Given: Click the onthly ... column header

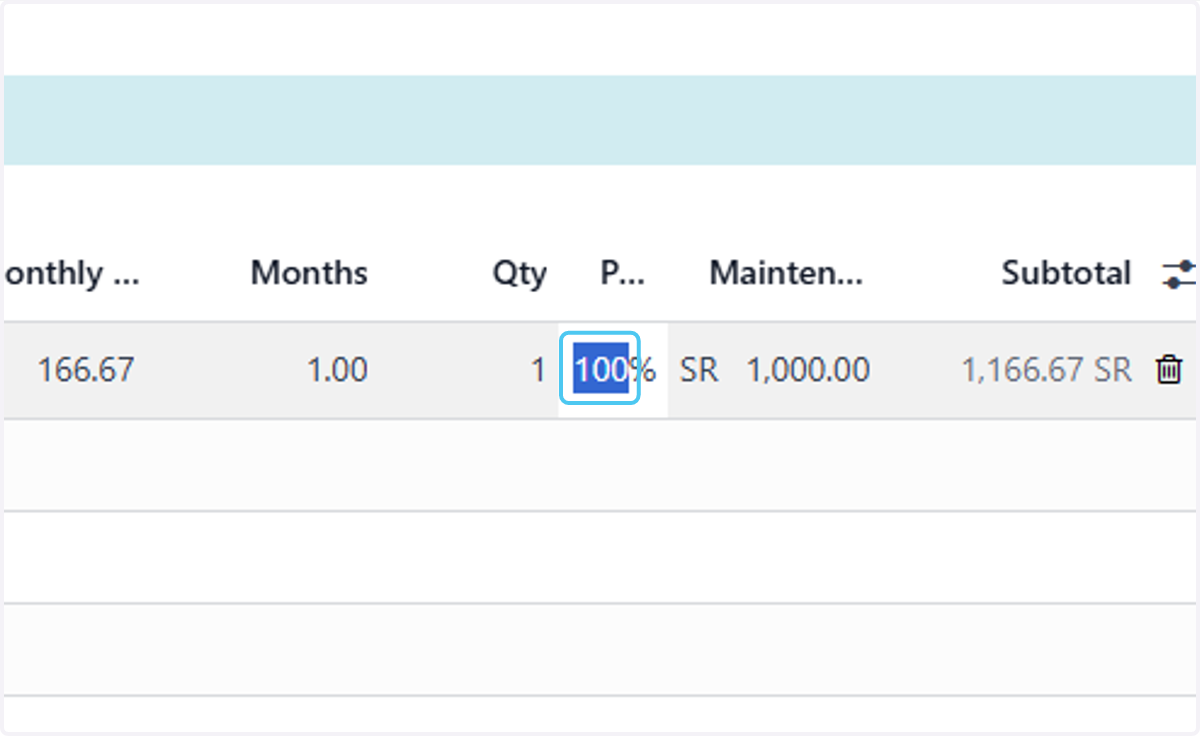Looking at the screenshot, I should click(x=71, y=273).
